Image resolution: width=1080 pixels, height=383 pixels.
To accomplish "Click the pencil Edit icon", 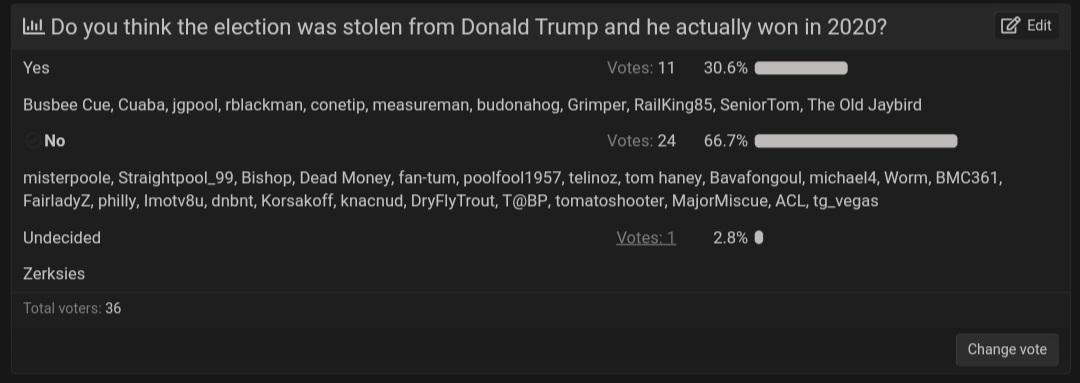I will point(1010,26).
